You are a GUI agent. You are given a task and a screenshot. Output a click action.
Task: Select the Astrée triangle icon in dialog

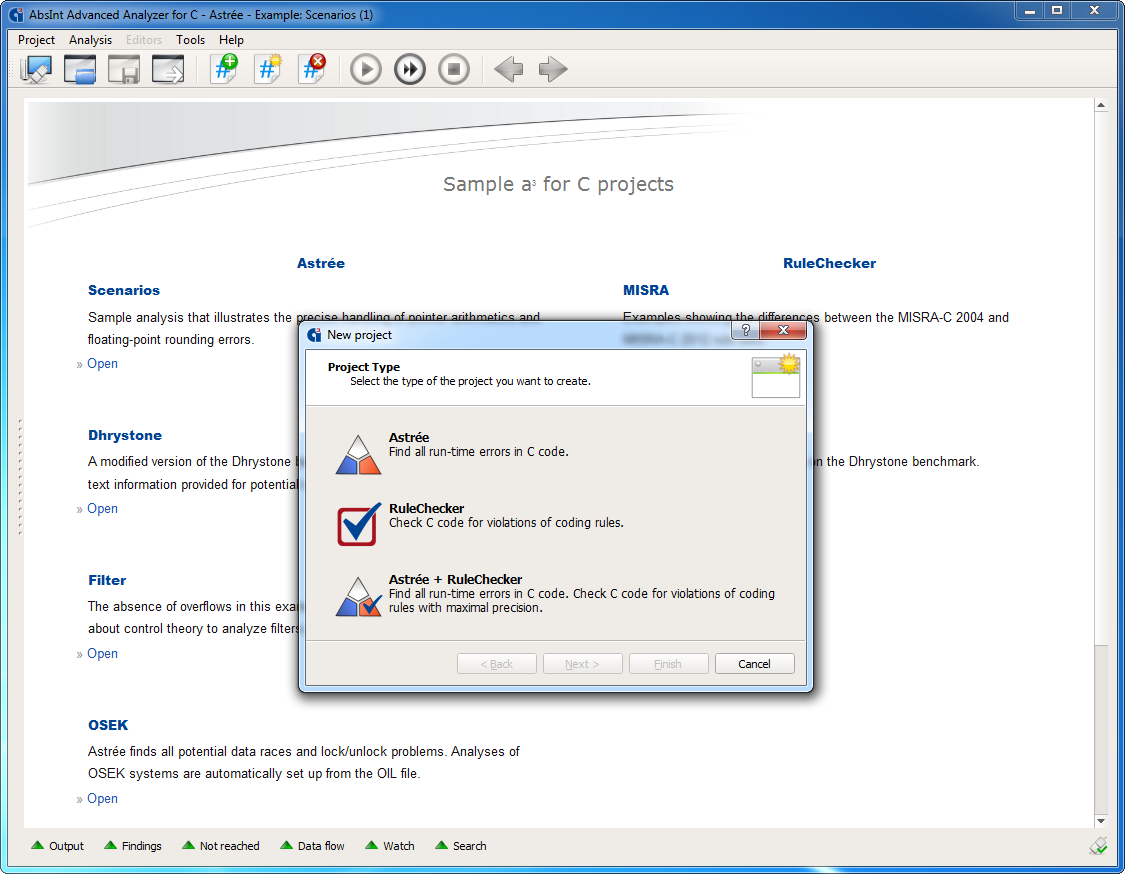pyautogui.click(x=358, y=454)
